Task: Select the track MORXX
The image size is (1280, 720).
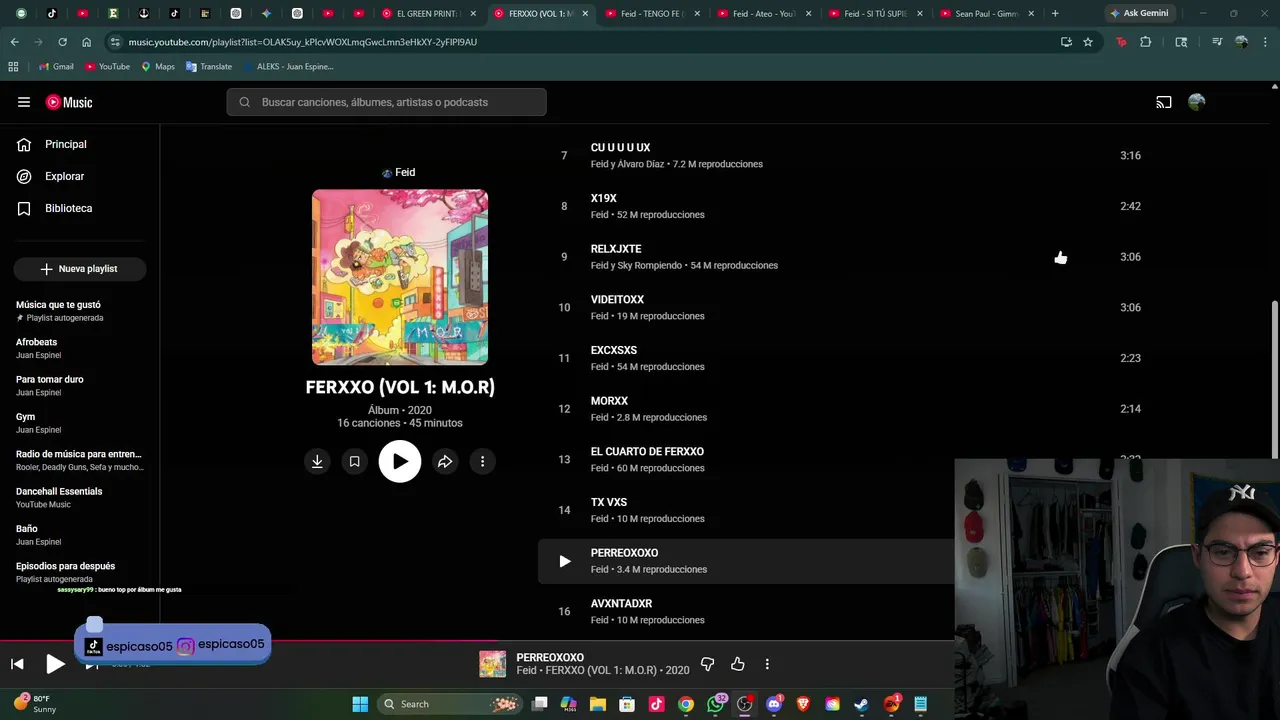Action: click(609, 401)
